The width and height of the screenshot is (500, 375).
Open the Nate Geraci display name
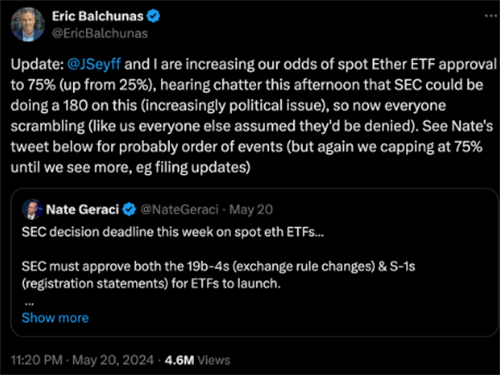pyautogui.click(x=82, y=209)
